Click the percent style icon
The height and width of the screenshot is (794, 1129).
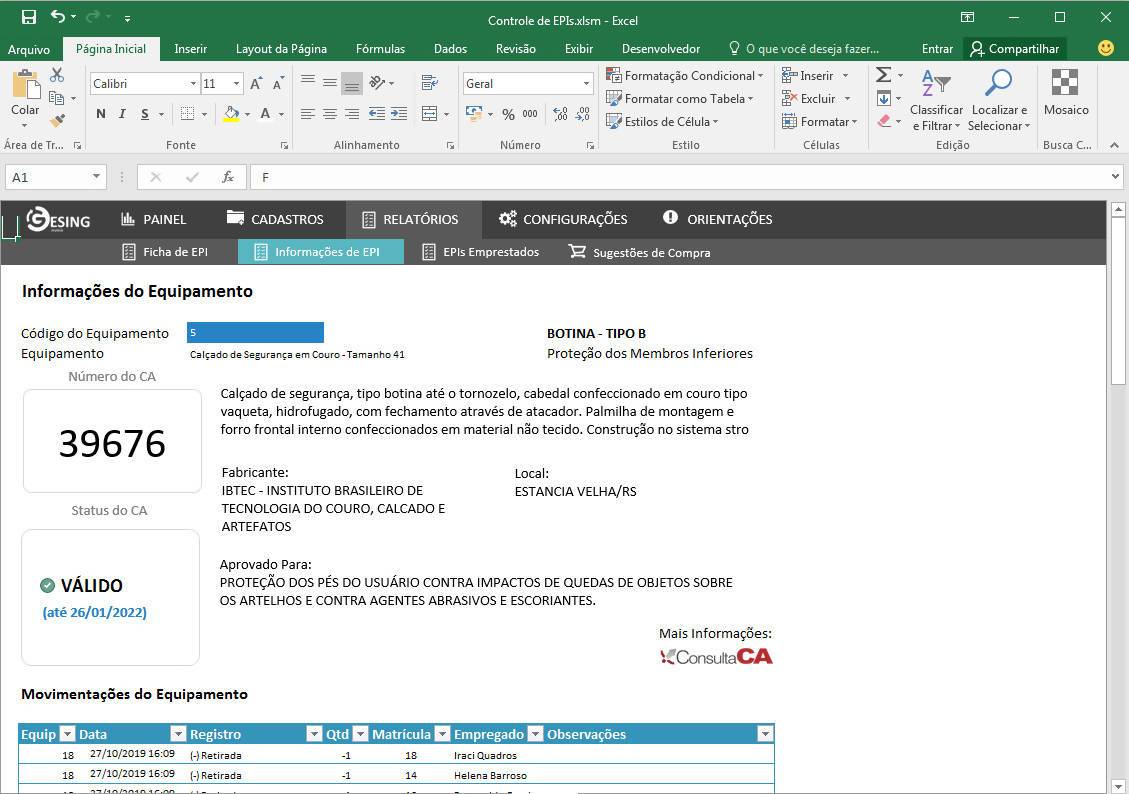[x=508, y=114]
